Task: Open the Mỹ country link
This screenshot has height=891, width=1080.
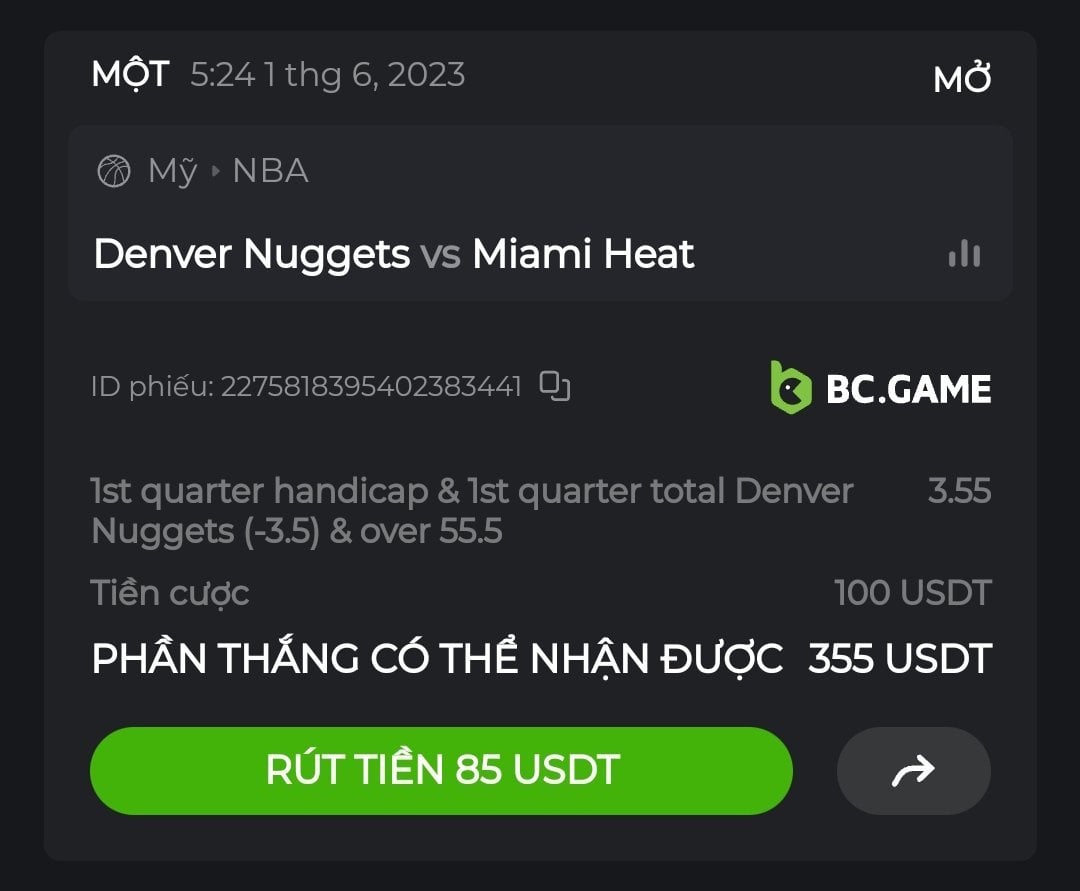Action: pyautogui.click(x=173, y=171)
